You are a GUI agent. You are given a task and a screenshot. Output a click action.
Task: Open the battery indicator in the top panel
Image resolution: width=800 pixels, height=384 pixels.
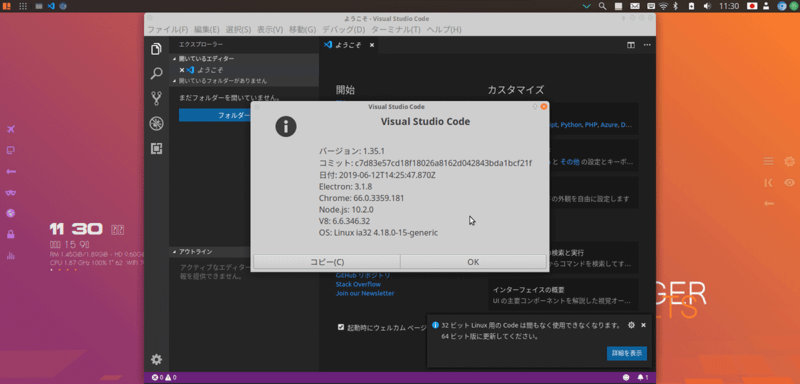(x=691, y=6)
